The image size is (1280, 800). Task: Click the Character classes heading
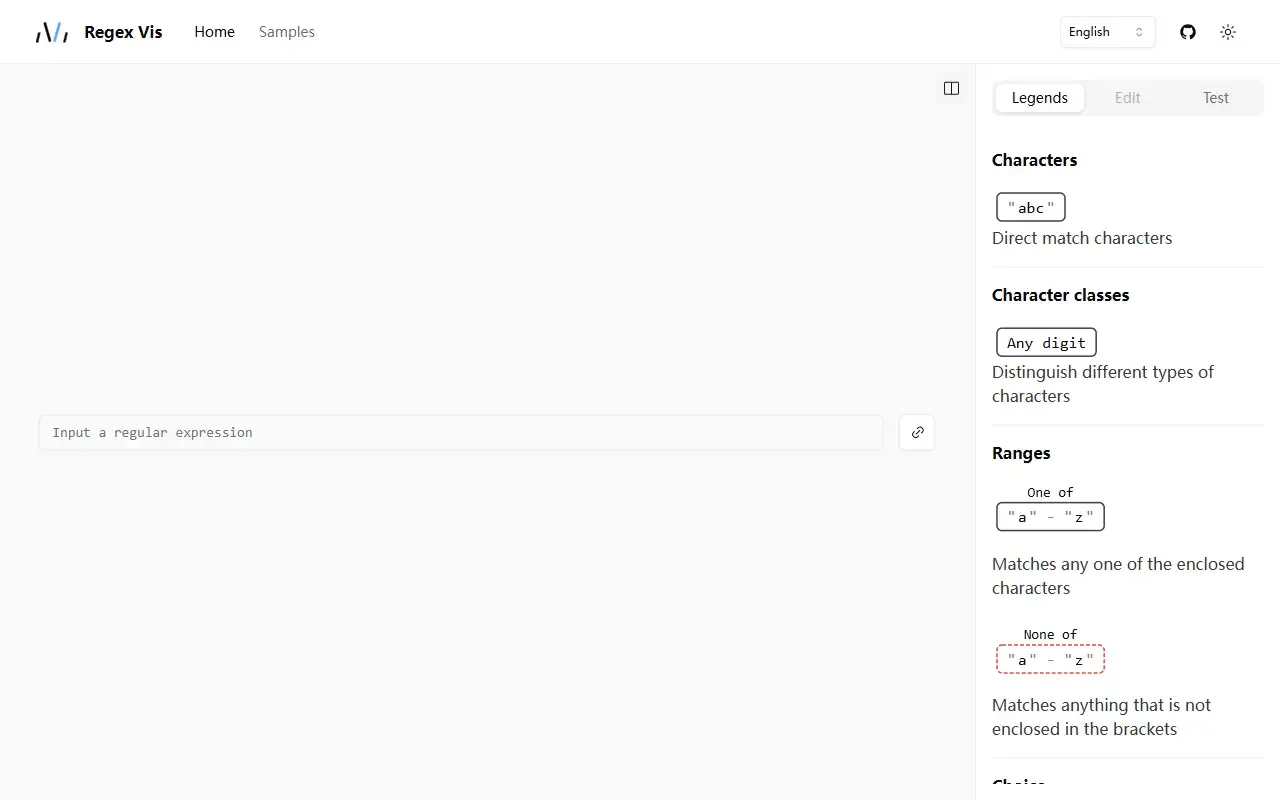tap(1060, 295)
